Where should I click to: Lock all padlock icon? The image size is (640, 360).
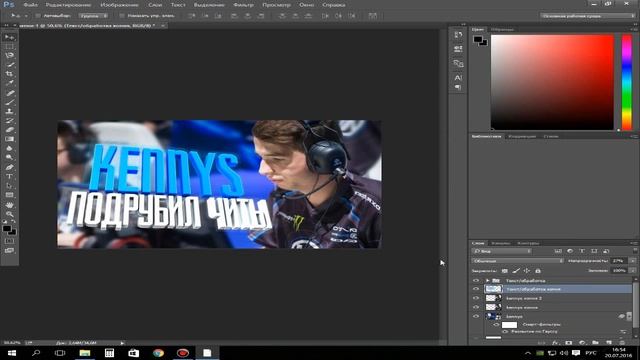tap(538, 271)
